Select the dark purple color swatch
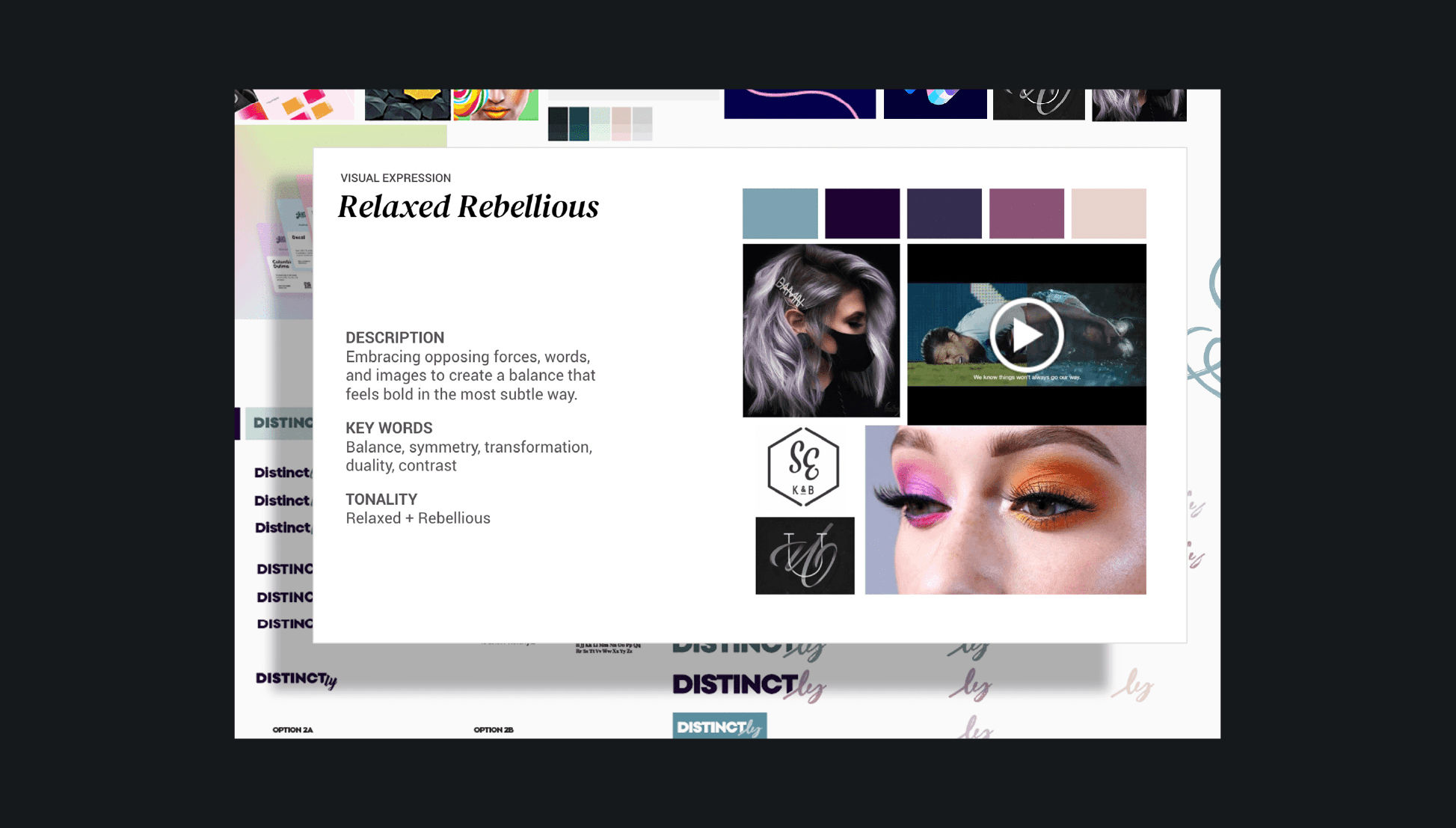Image resolution: width=1456 pixels, height=828 pixels. tap(862, 214)
